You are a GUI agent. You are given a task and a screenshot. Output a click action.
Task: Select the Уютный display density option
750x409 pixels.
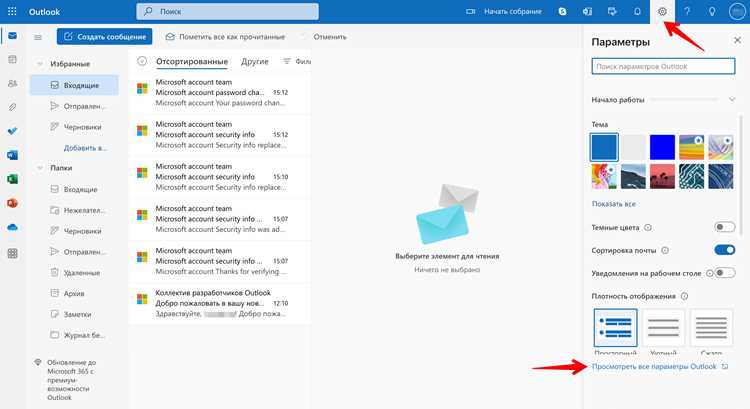pos(663,328)
